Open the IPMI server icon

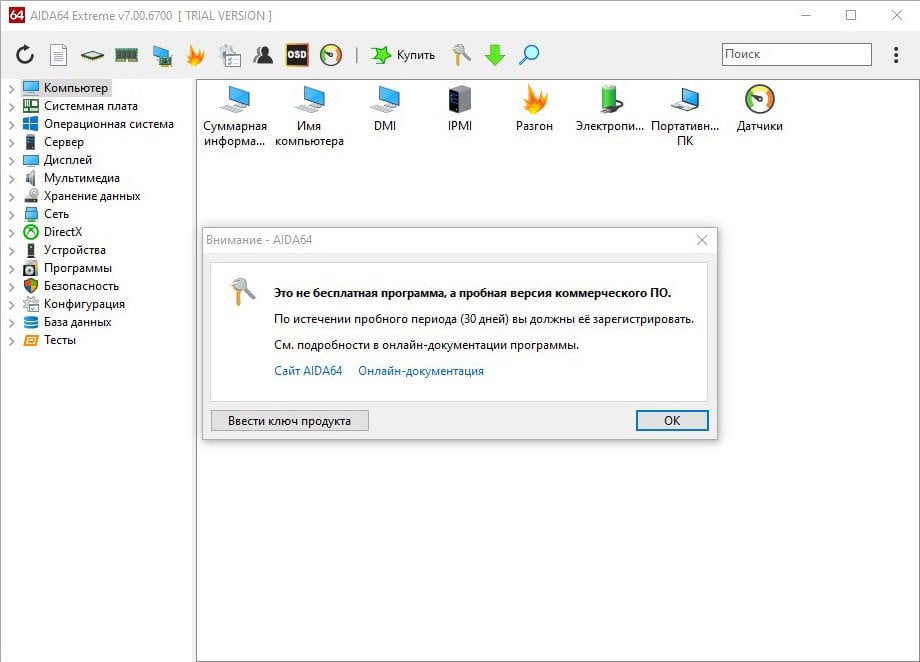459,109
